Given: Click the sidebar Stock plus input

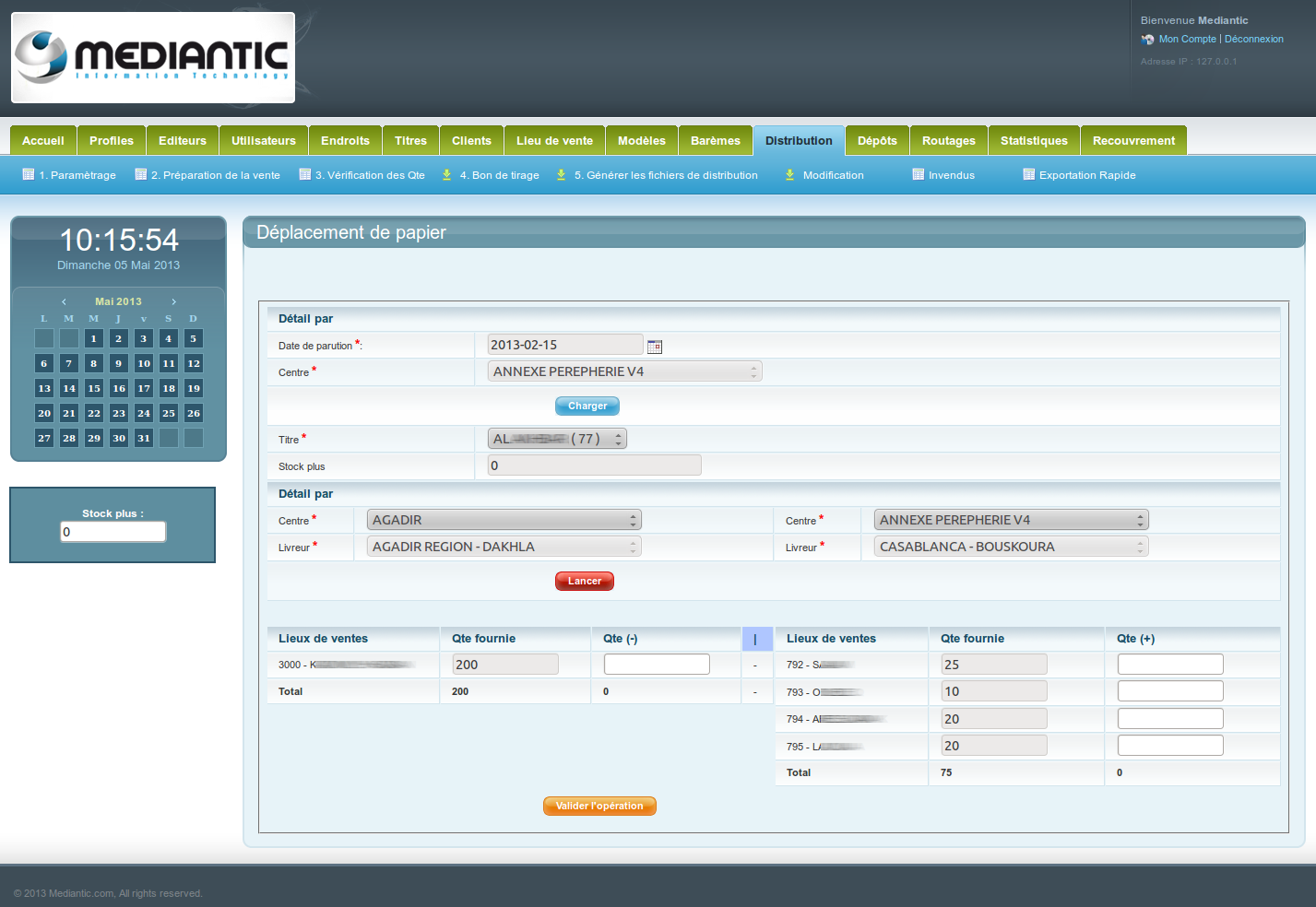Looking at the screenshot, I should click(x=113, y=532).
